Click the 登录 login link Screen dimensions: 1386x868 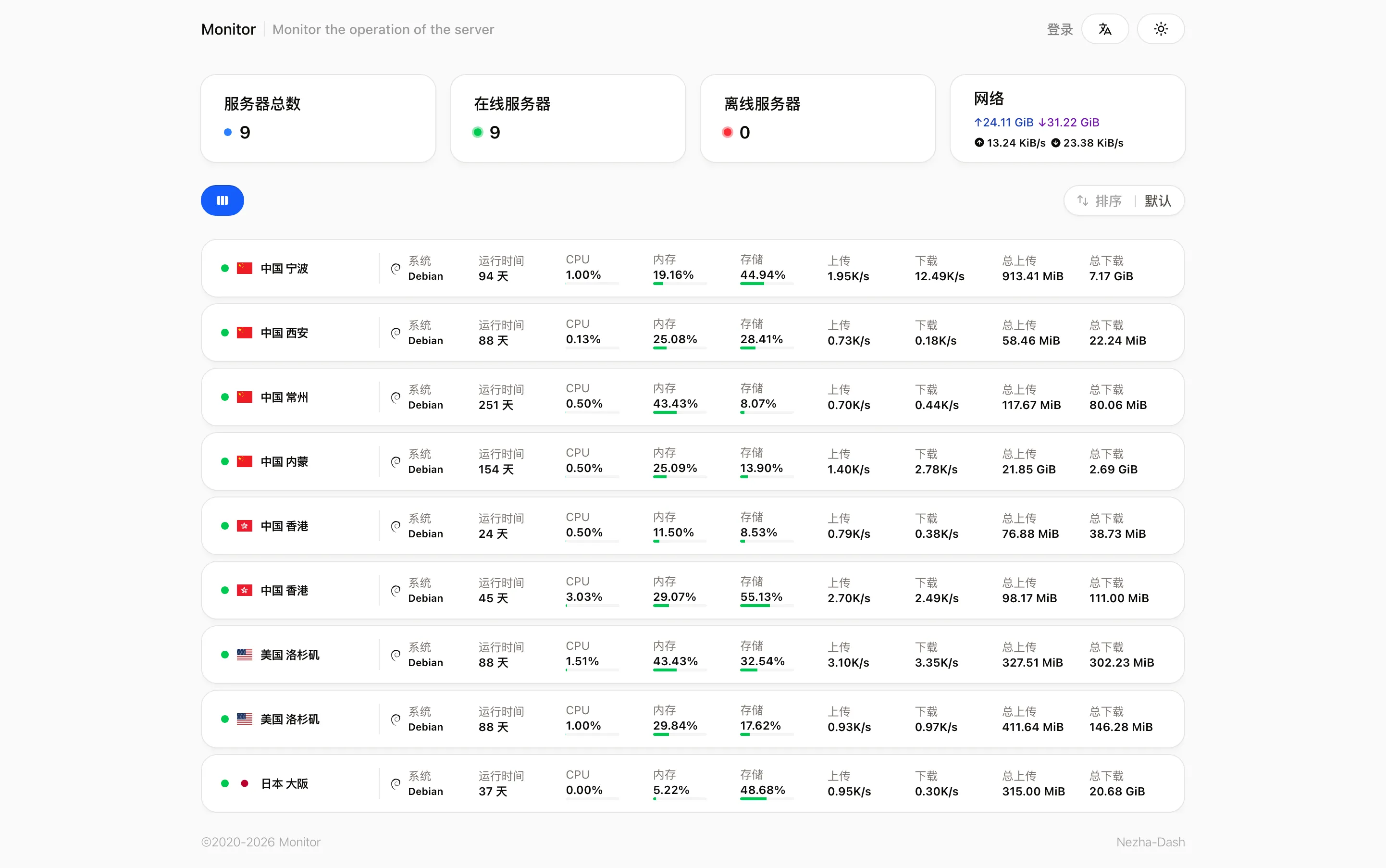[x=1059, y=30]
